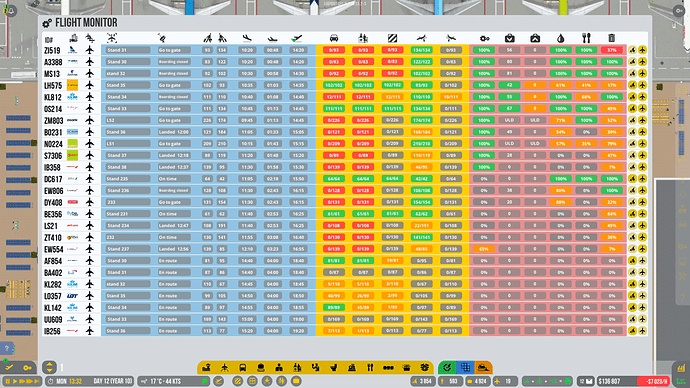Click the fuel droplet column header icon
The width and height of the screenshot is (690, 388).
pos(561,39)
